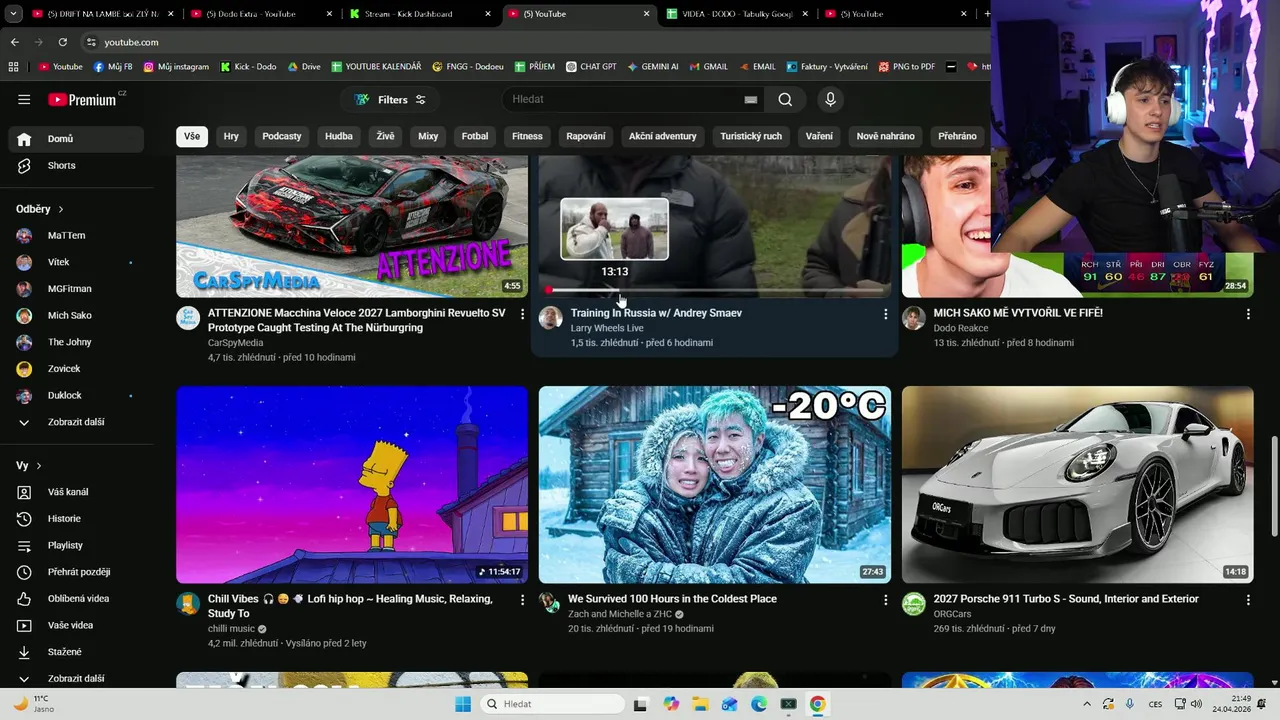1280x720 pixels.
Task: Open more options for Training In Russia video
Action: [885, 314]
